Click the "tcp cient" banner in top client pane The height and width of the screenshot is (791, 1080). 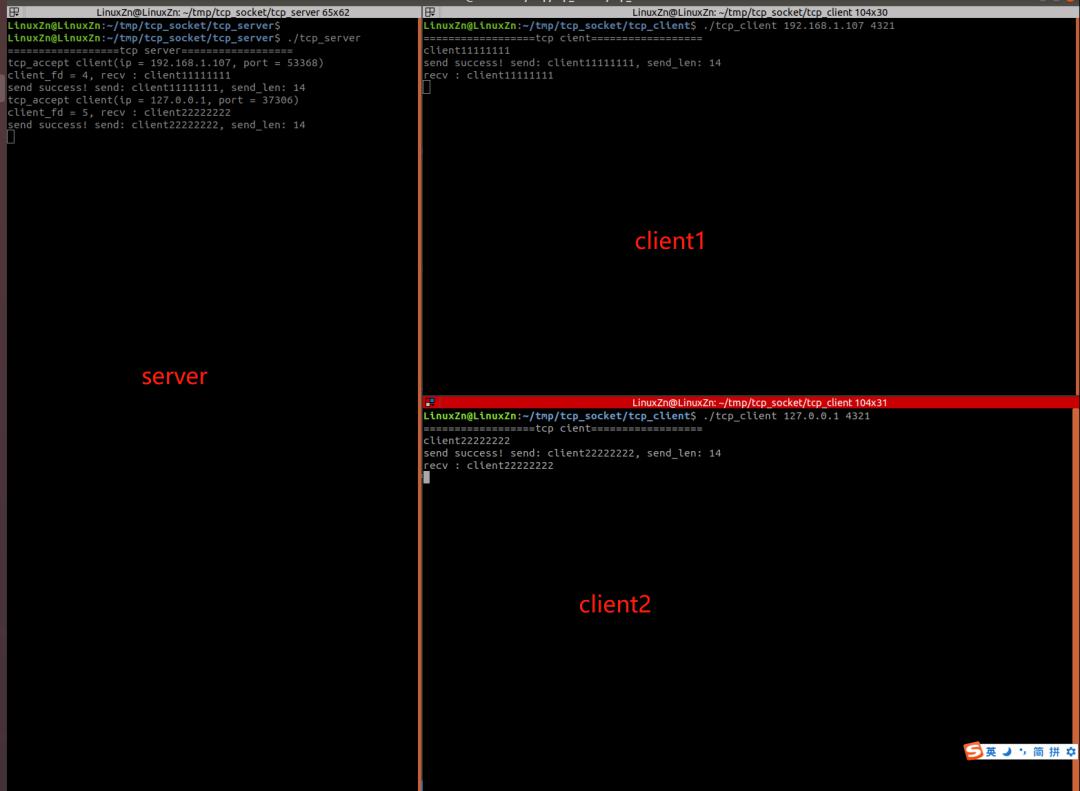563,38
